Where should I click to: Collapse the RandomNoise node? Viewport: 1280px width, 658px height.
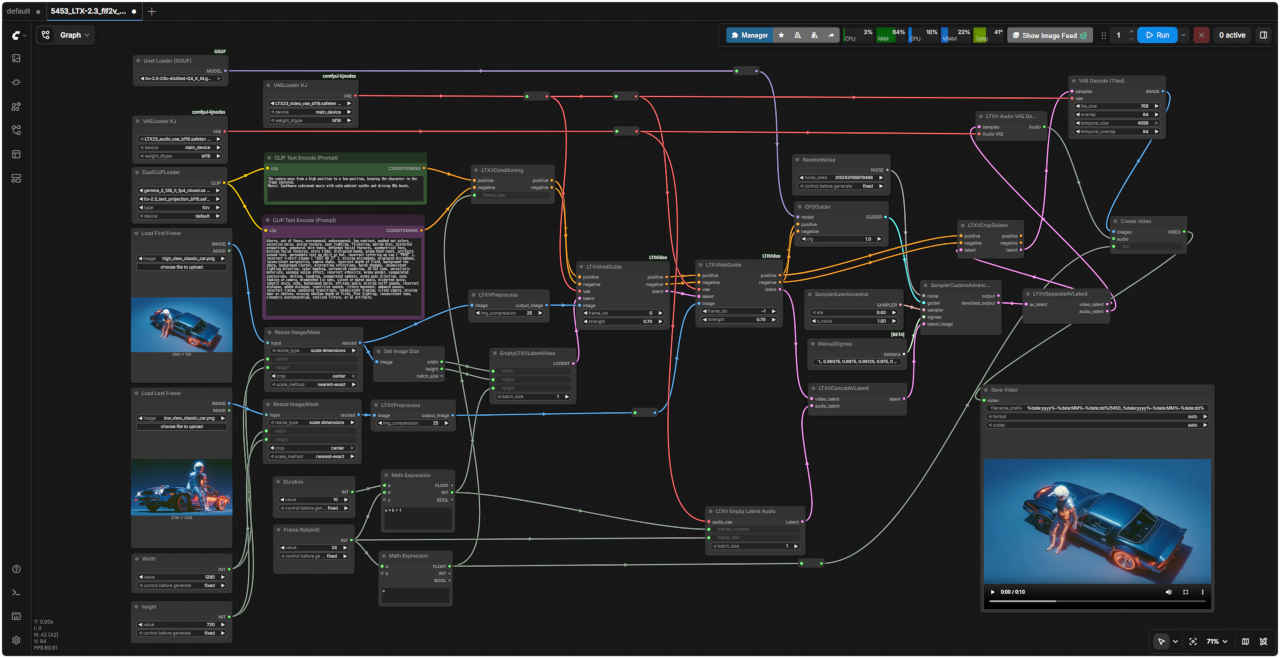pos(799,159)
